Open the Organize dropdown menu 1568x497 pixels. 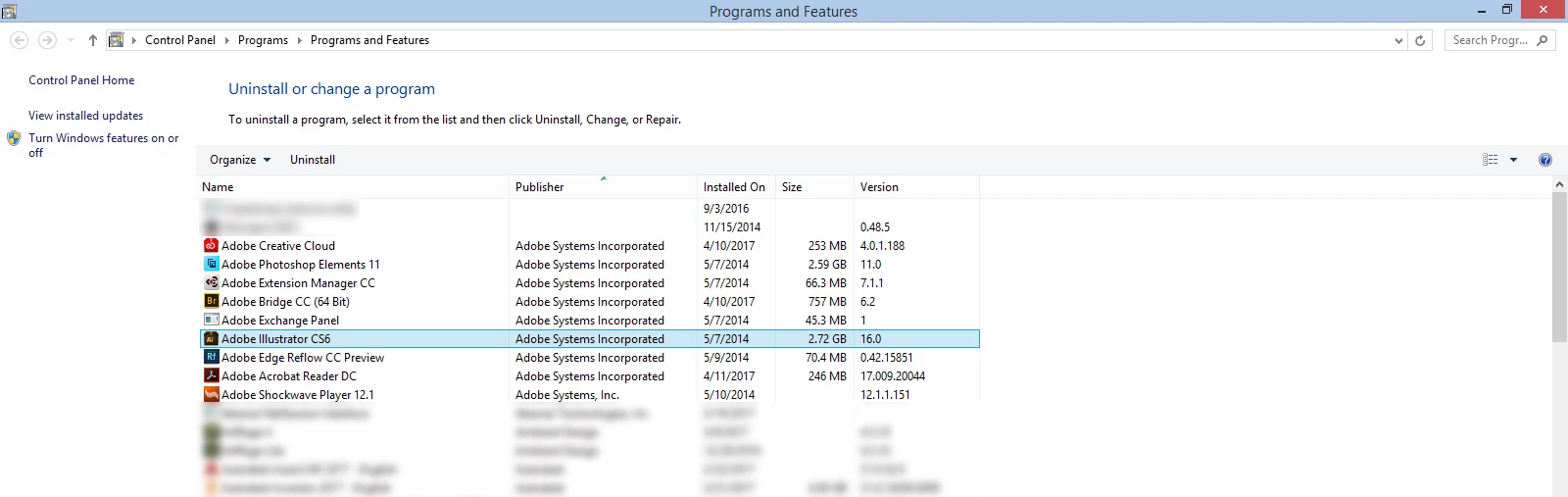point(240,160)
